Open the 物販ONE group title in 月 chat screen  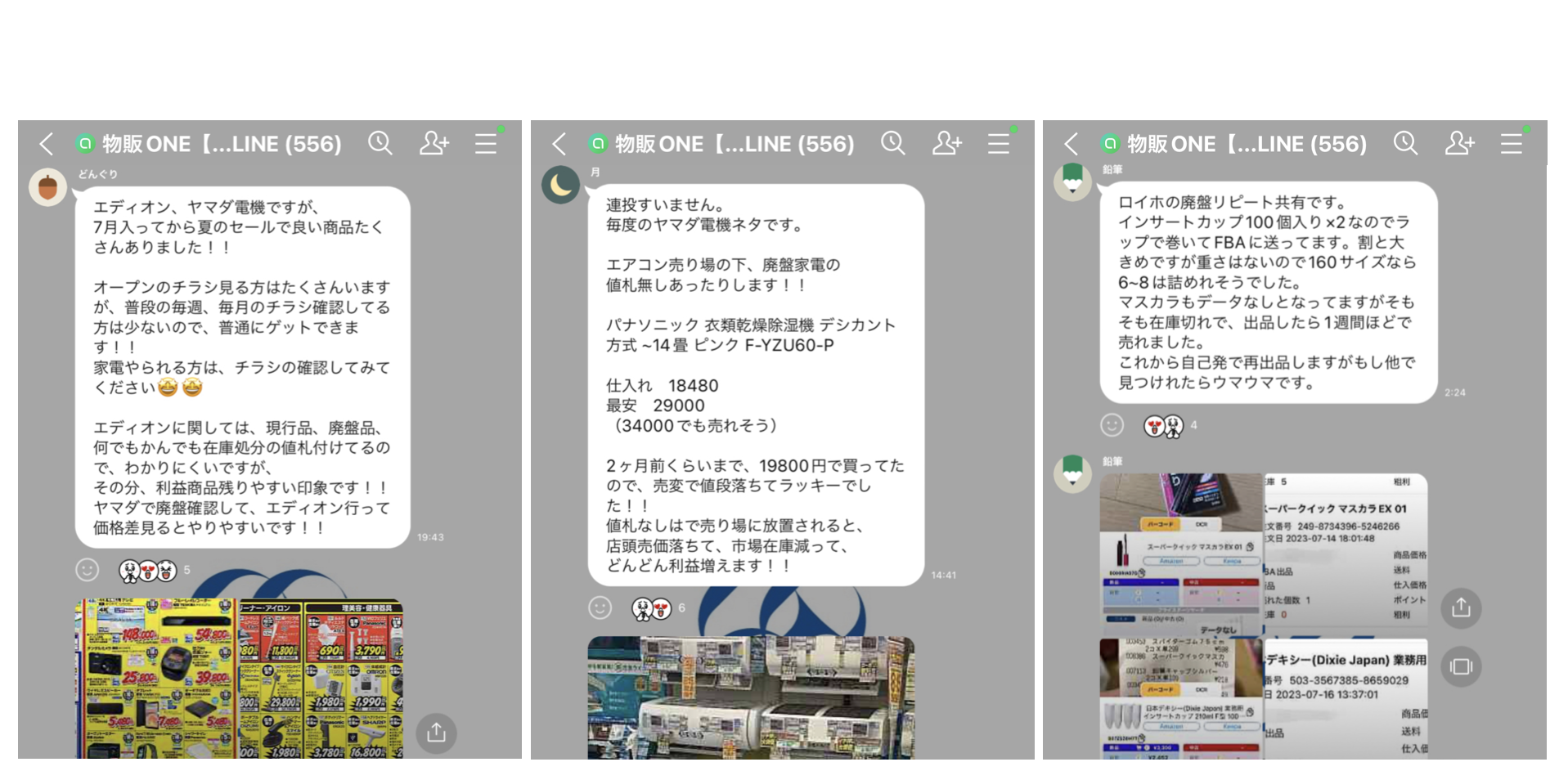coord(735,145)
